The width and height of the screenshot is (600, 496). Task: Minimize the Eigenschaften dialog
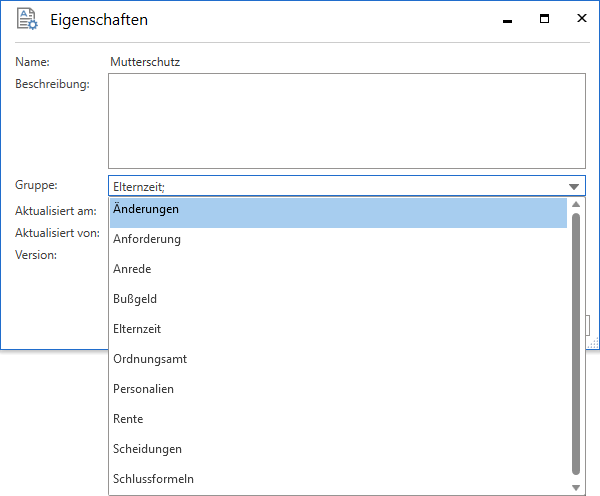(x=508, y=19)
